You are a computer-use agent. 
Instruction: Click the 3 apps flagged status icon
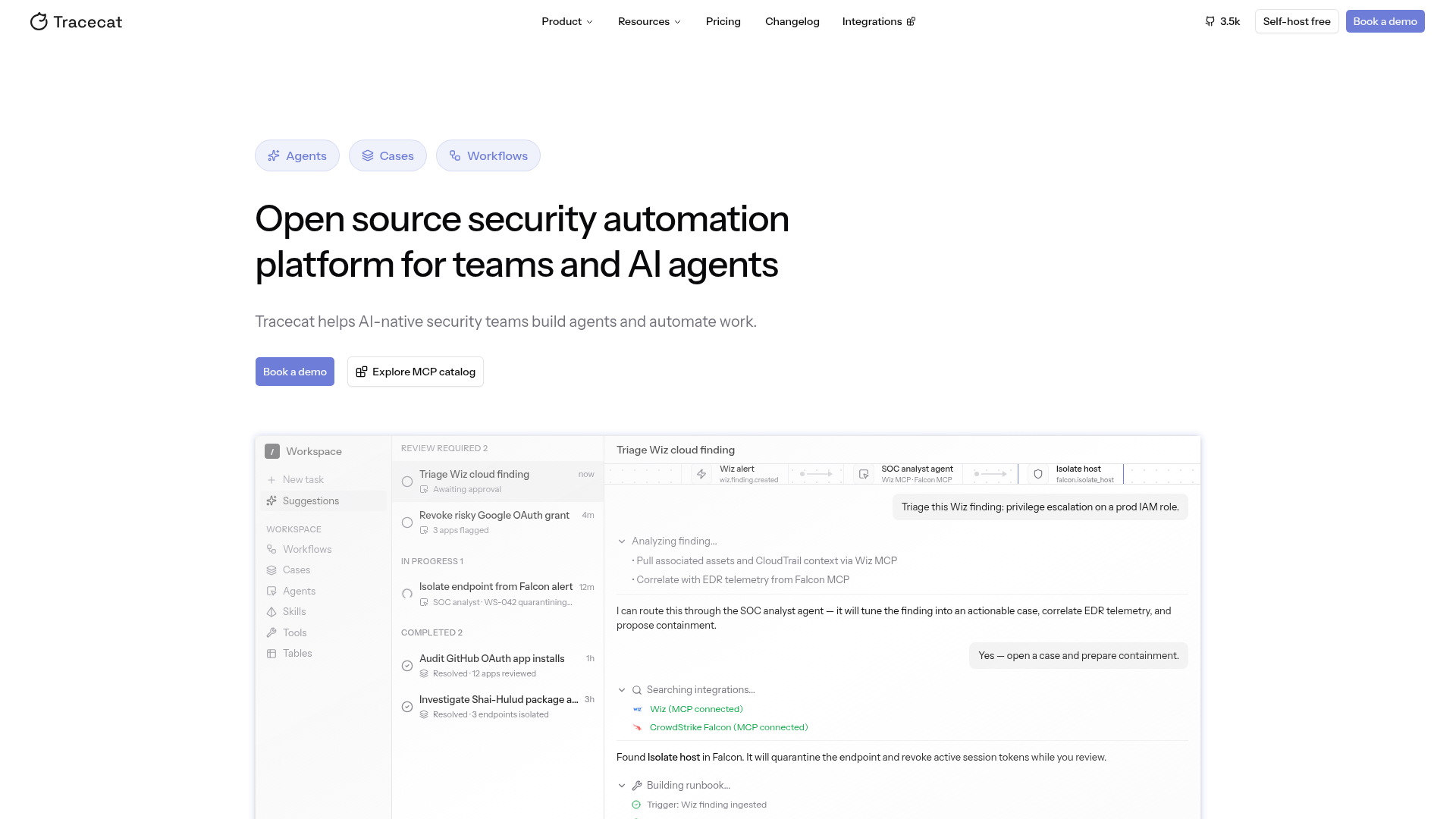coord(424,530)
